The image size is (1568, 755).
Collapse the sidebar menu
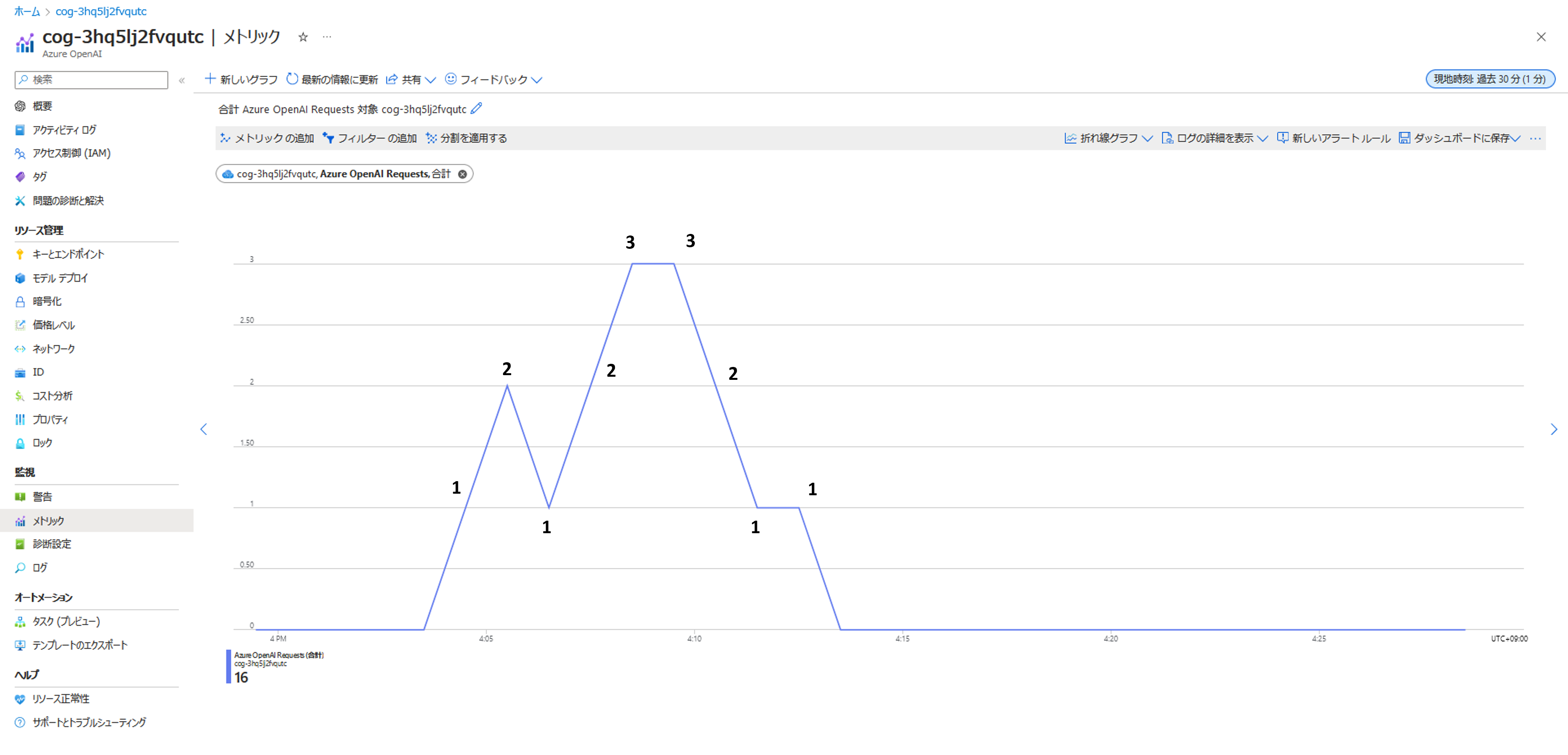pyautogui.click(x=181, y=80)
